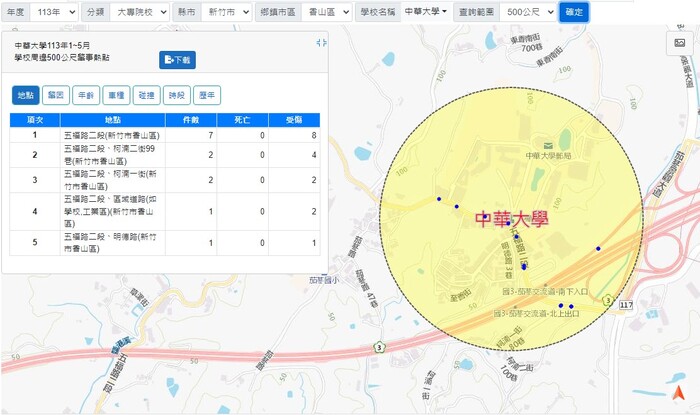Switch to the 車種 tab
The width and height of the screenshot is (700, 415).
pyautogui.click(x=116, y=95)
